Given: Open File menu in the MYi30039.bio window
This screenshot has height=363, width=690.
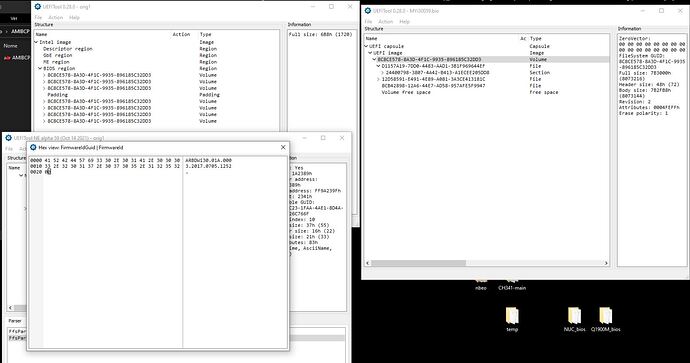Looking at the screenshot, I should pos(368,22).
